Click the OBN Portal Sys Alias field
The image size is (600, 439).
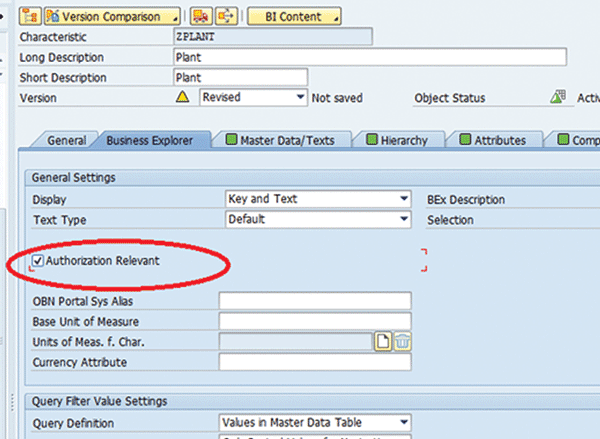pyautogui.click(x=314, y=301)
